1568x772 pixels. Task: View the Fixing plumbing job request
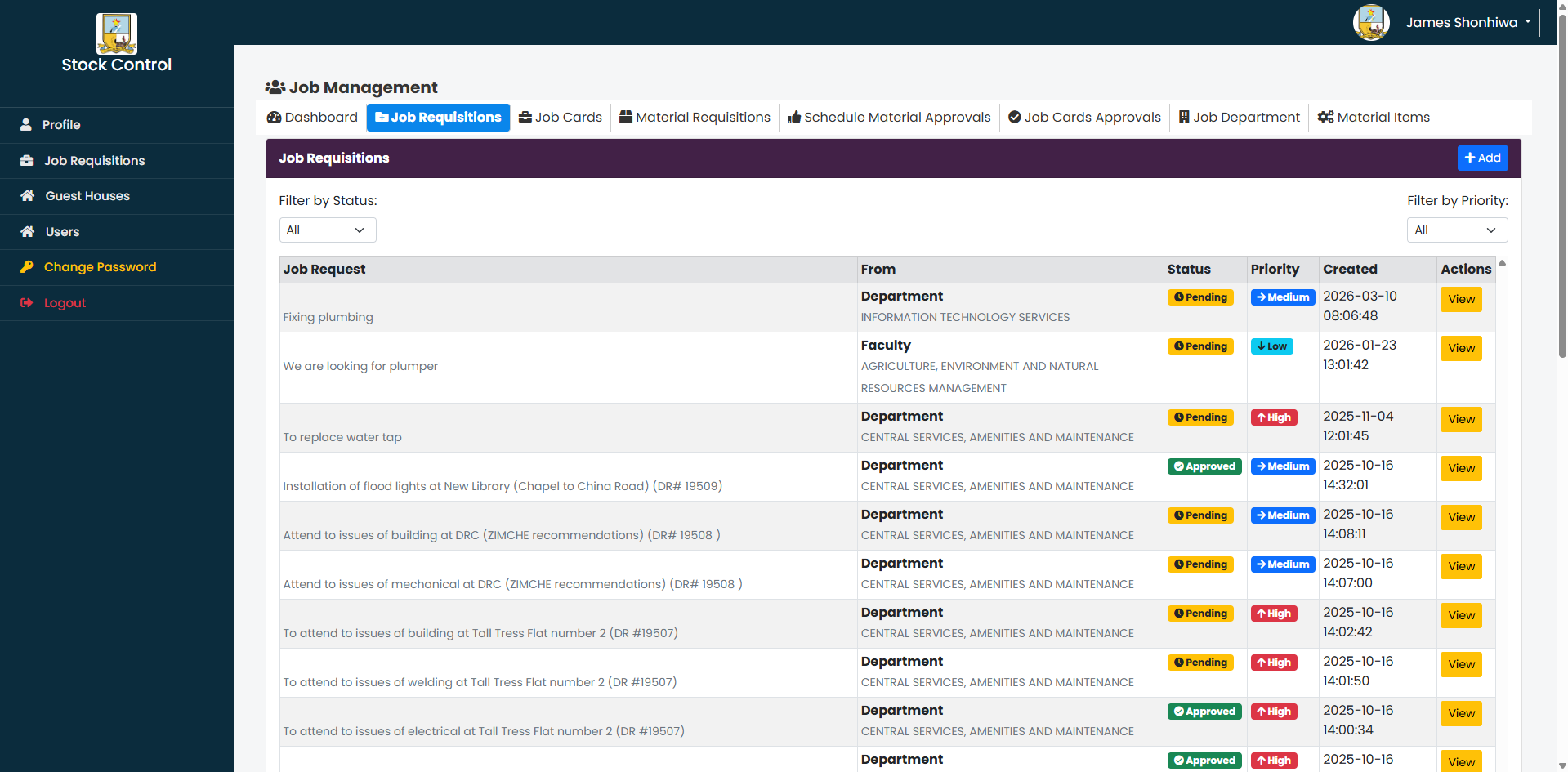(1461, 299)
